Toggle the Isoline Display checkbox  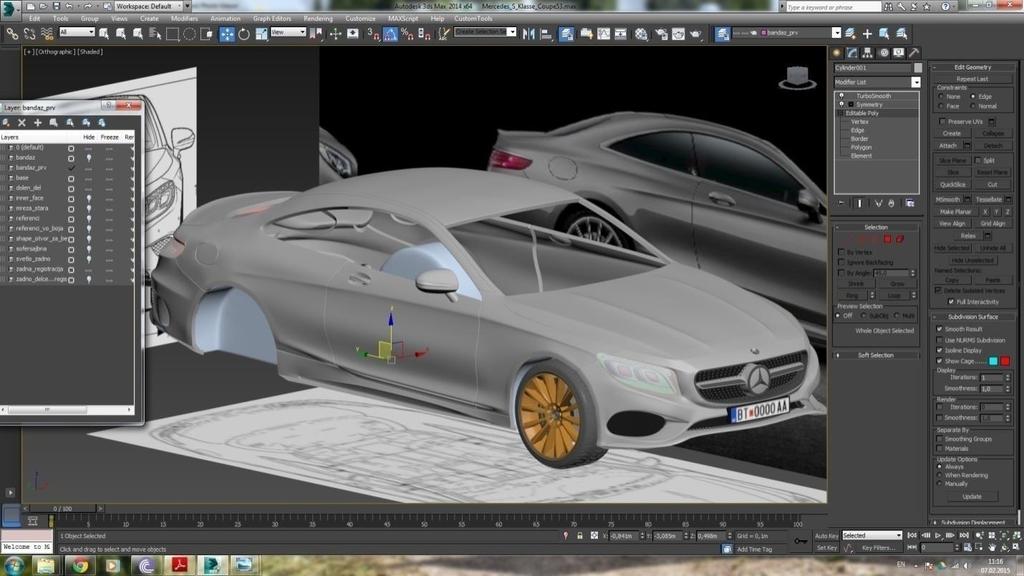tap(940, 350)
